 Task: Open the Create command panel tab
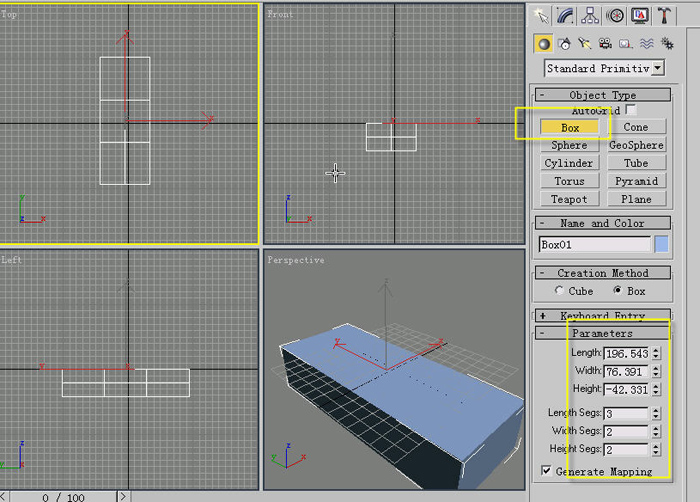pos(542,16)
